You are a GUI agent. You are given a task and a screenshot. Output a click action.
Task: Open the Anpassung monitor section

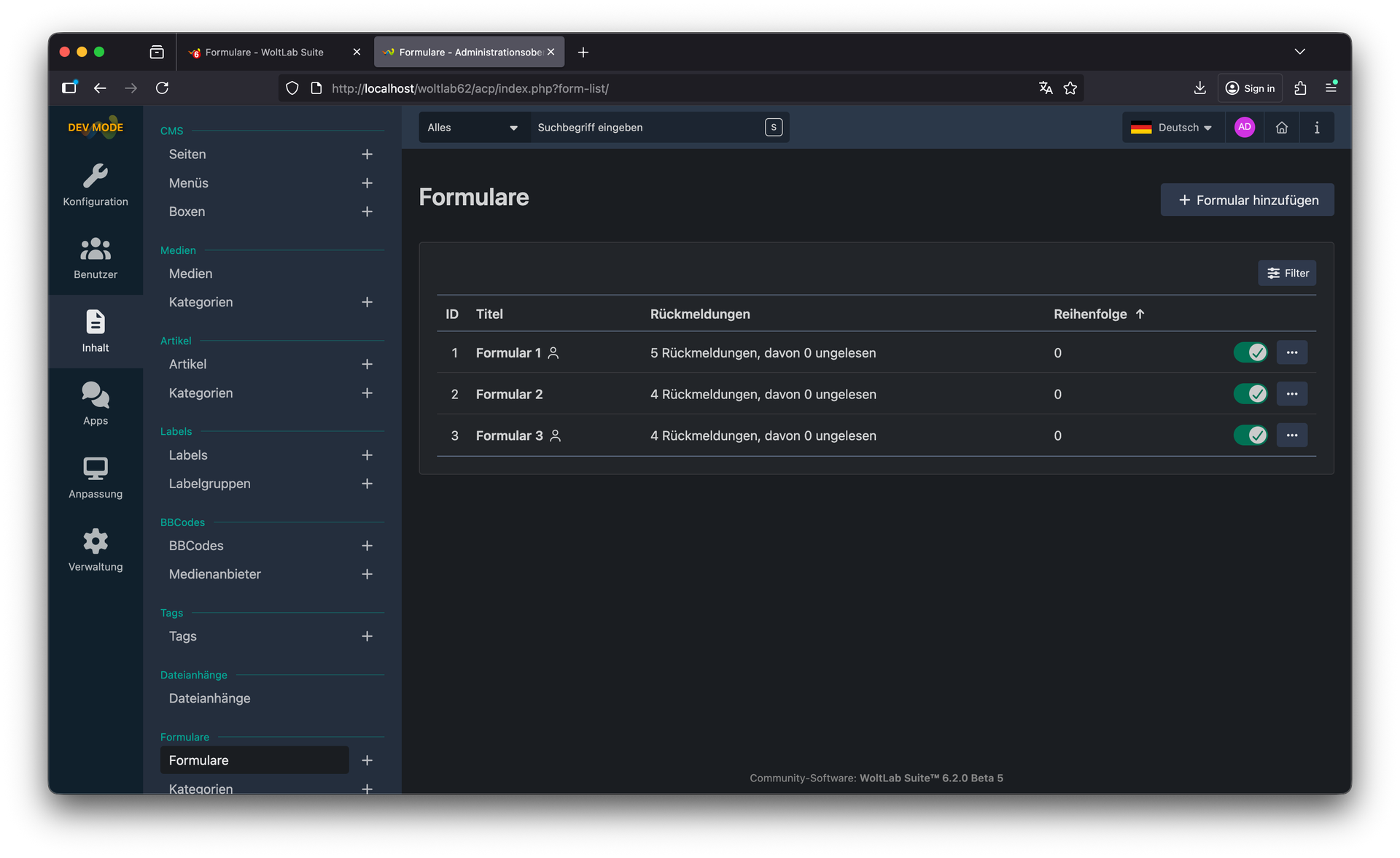point(96,477)
